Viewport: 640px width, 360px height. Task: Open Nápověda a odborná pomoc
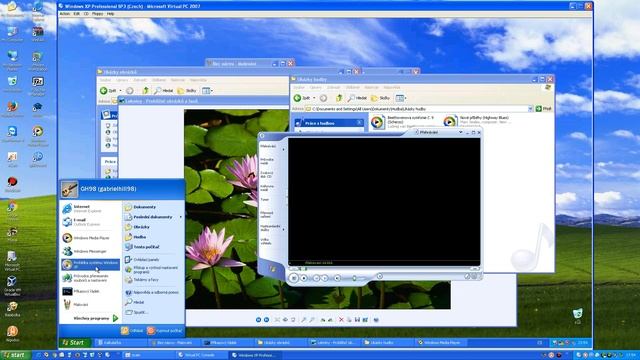click(153, 292)
